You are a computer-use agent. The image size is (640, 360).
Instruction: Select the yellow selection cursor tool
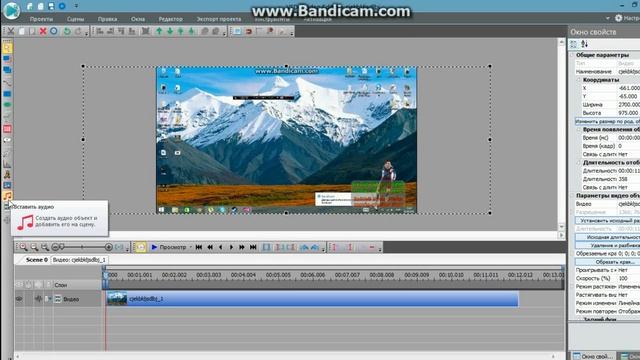(7, 48)
